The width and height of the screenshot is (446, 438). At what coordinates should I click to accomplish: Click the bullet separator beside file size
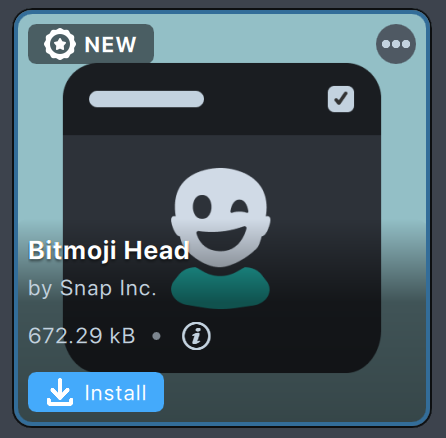(156, 336)
